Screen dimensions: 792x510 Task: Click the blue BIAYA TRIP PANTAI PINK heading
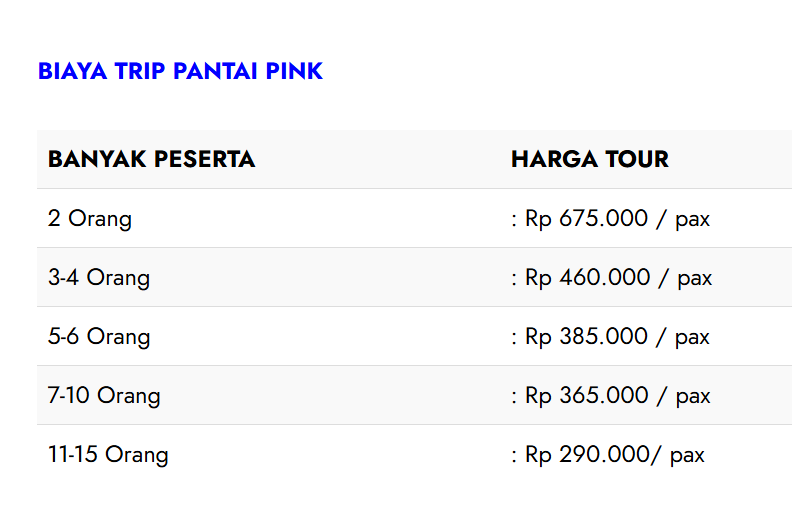coord(180,71)
